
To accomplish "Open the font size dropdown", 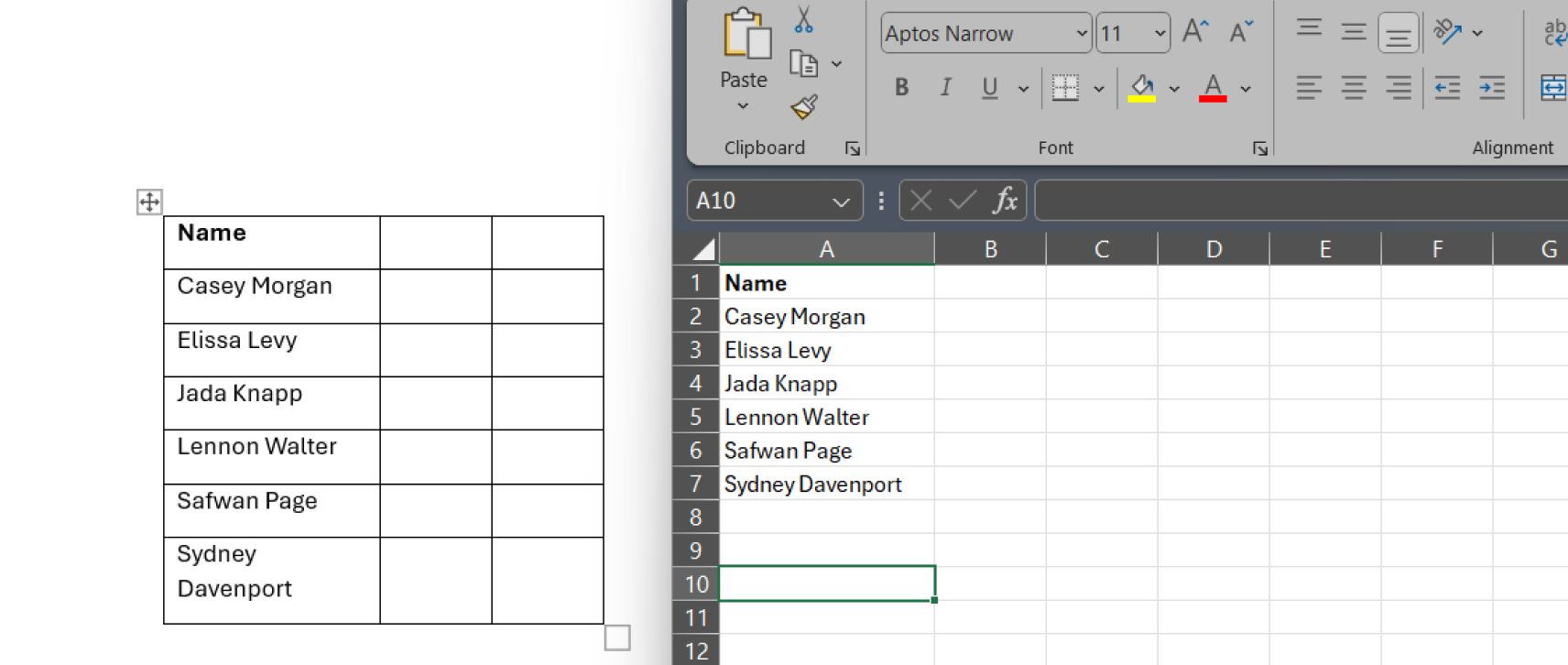I will pyautogui.click(x=1160, y=34).
